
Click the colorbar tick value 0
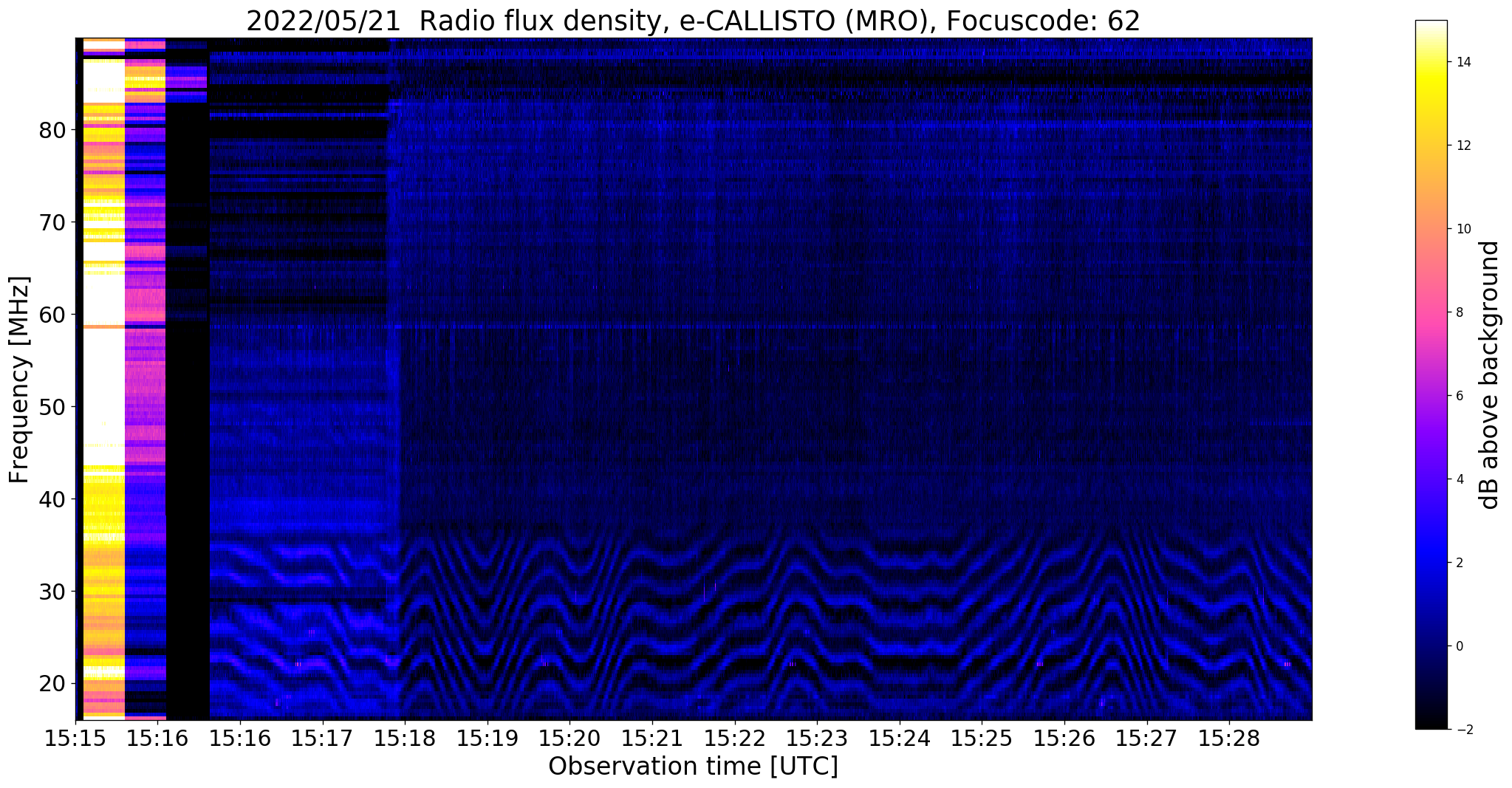pyautogui.click(x=1459, y=646)
